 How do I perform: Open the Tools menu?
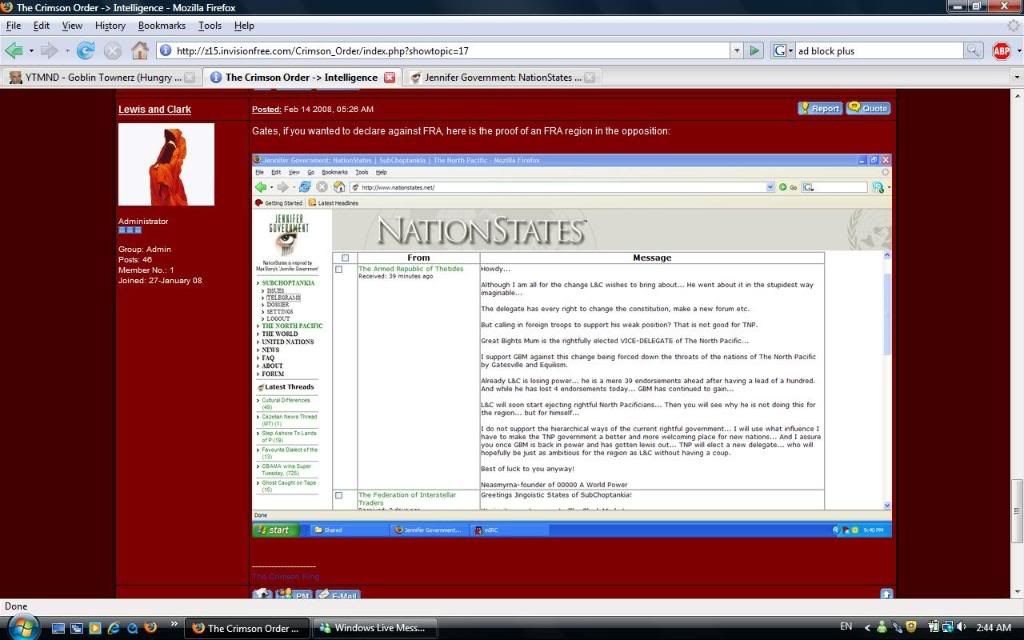[210, 25]
